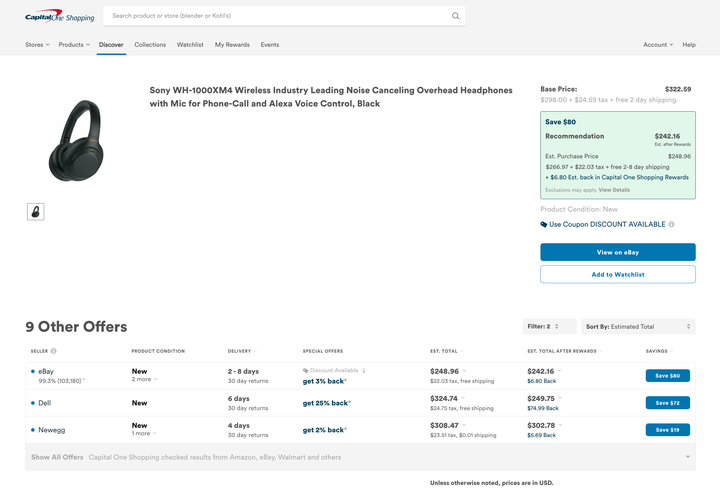
Task: Select the small headphones thumbnail
Action: tap(35, 212)
